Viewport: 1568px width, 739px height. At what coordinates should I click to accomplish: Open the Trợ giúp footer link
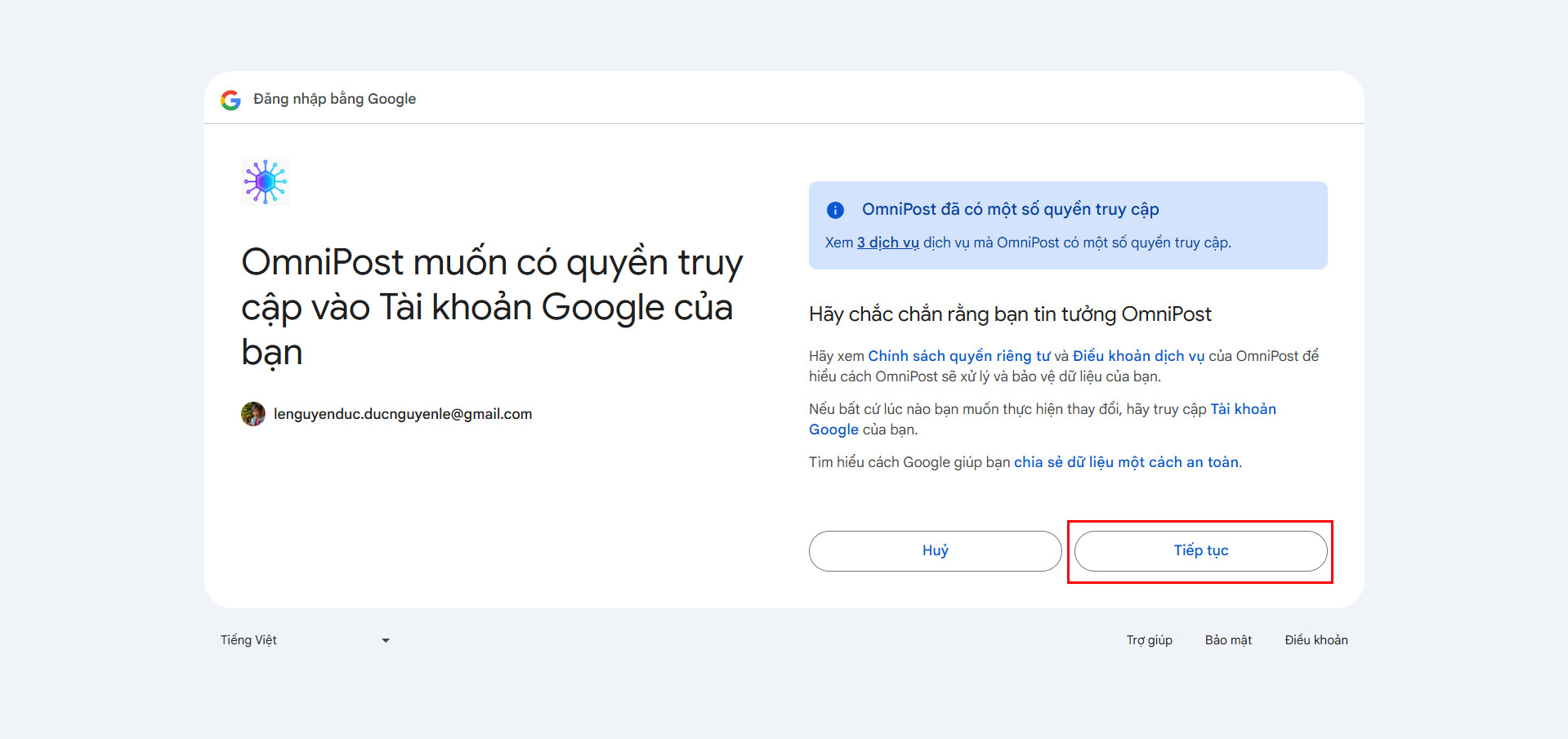(1150, 640)
